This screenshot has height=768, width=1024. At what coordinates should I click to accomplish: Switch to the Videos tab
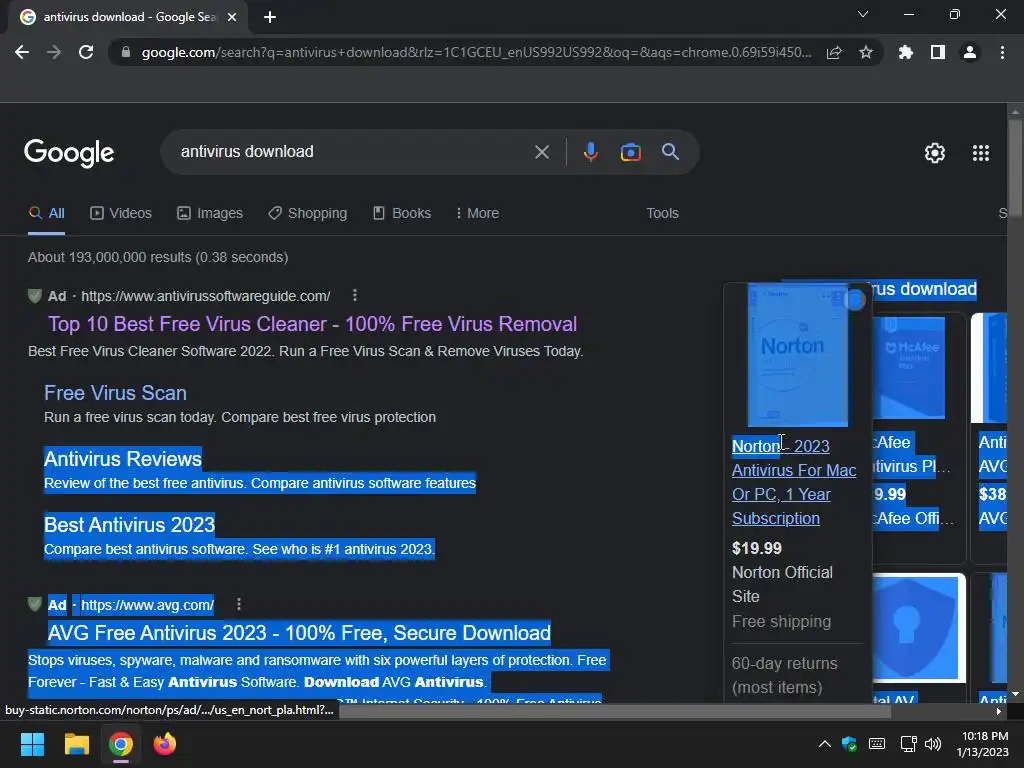click(121, 214)
